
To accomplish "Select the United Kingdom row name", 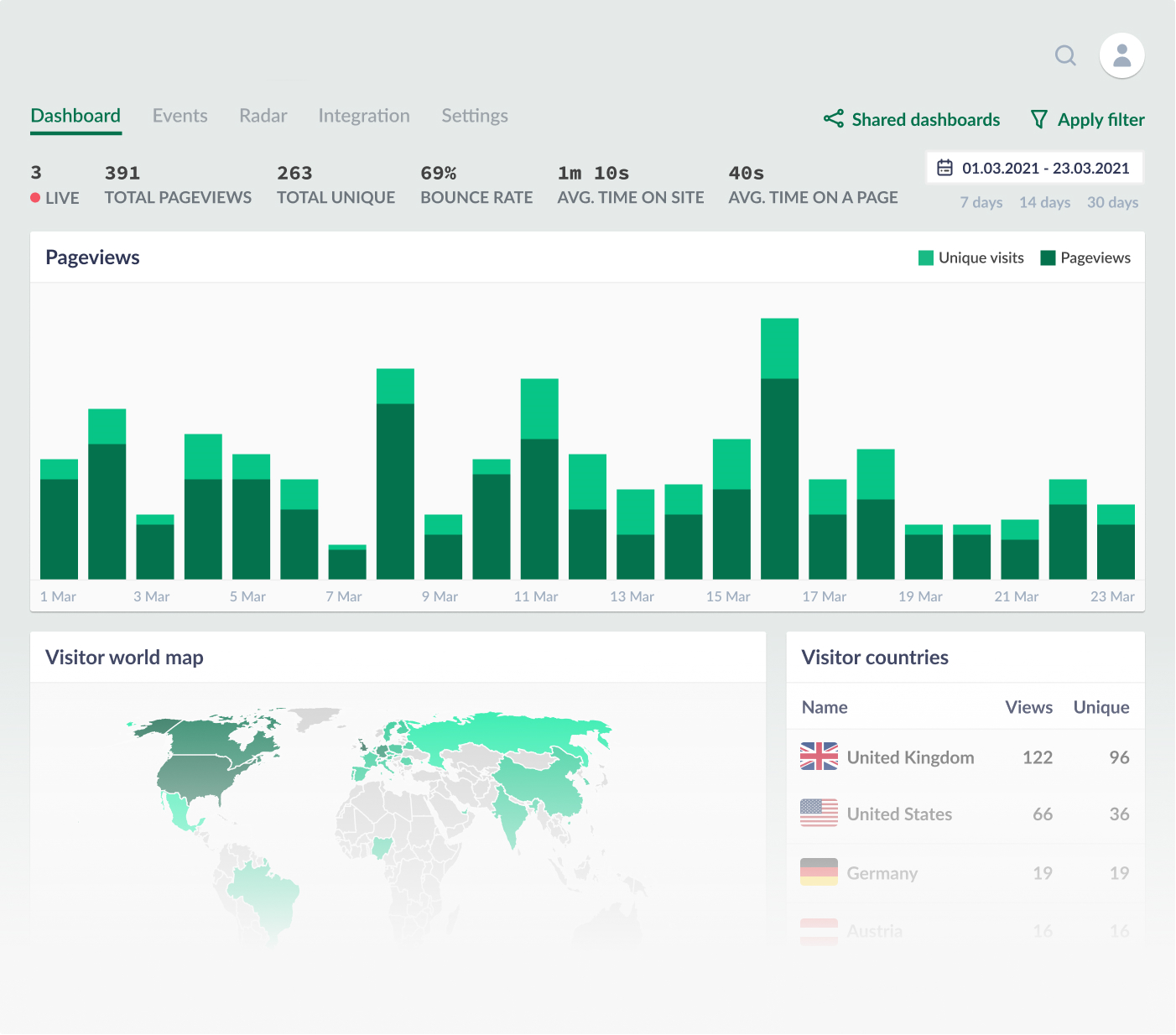I will (911, 757).
